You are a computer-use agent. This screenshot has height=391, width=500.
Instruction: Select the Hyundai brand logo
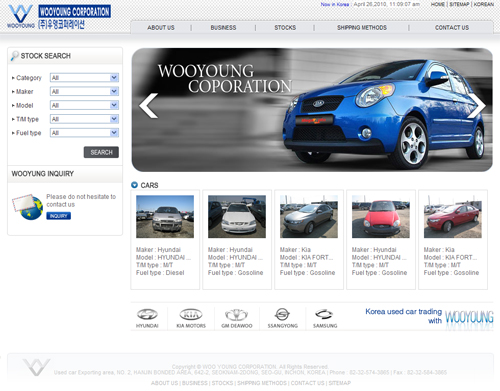(x=147, y=318)
